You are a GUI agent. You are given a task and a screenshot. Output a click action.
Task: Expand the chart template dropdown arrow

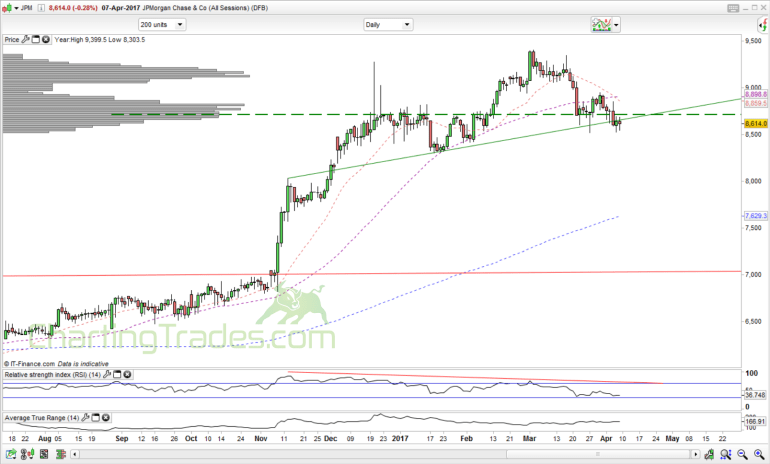point(616,25)
